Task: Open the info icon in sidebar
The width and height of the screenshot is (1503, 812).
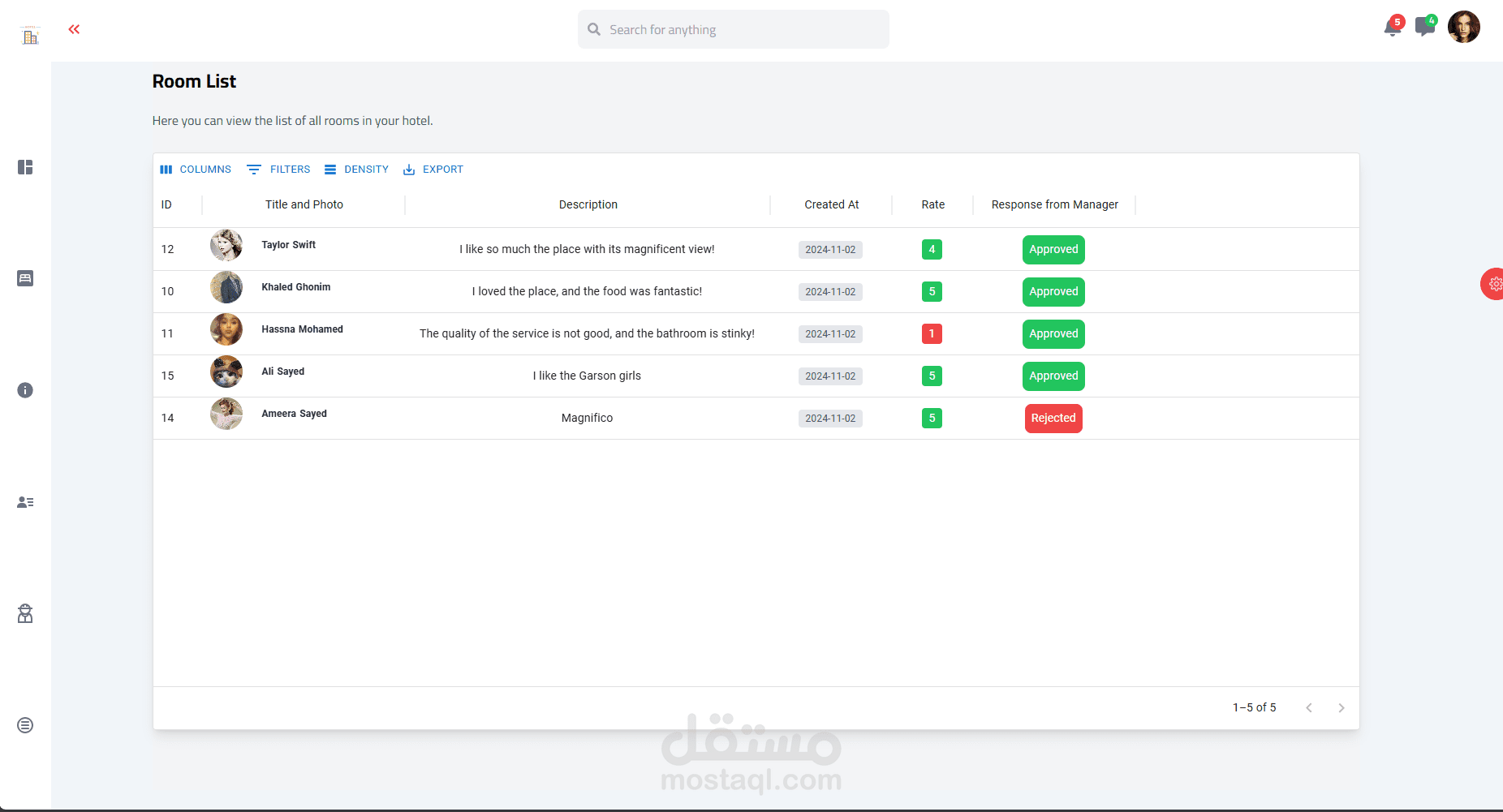Action: click(25, 390)
